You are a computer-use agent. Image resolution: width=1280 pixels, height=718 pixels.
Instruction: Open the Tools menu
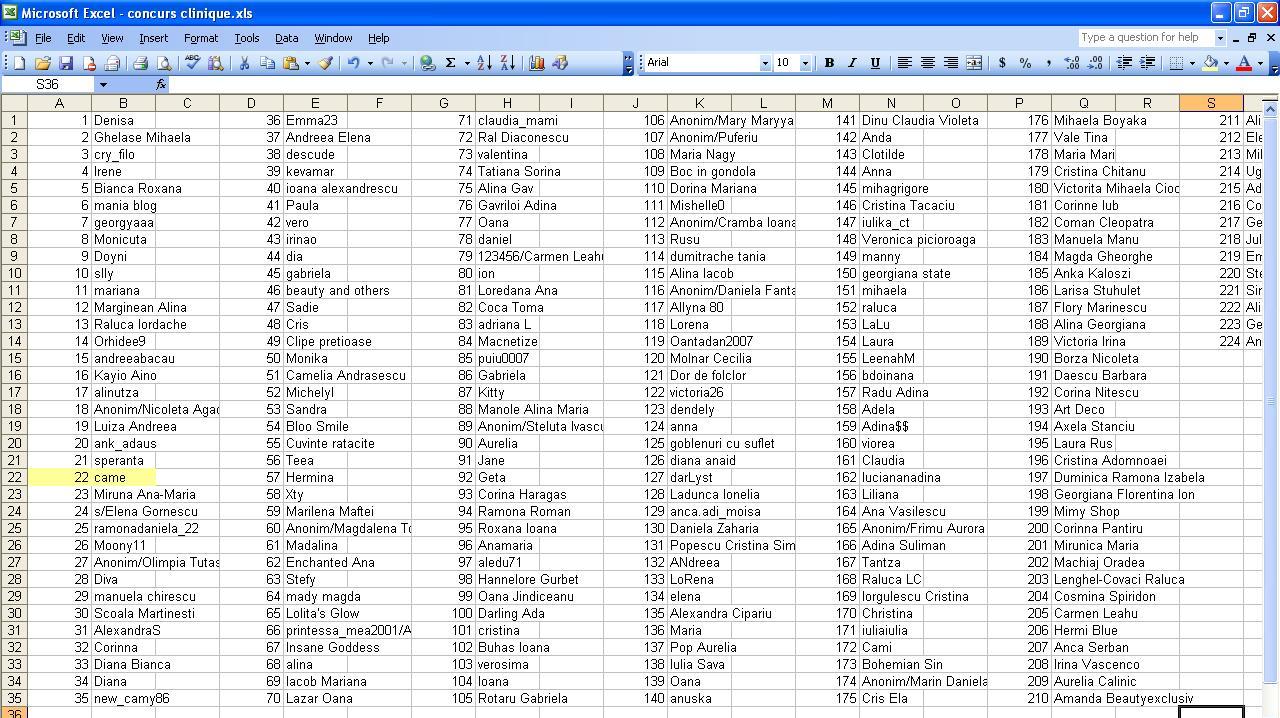click(x=246, y=38)
